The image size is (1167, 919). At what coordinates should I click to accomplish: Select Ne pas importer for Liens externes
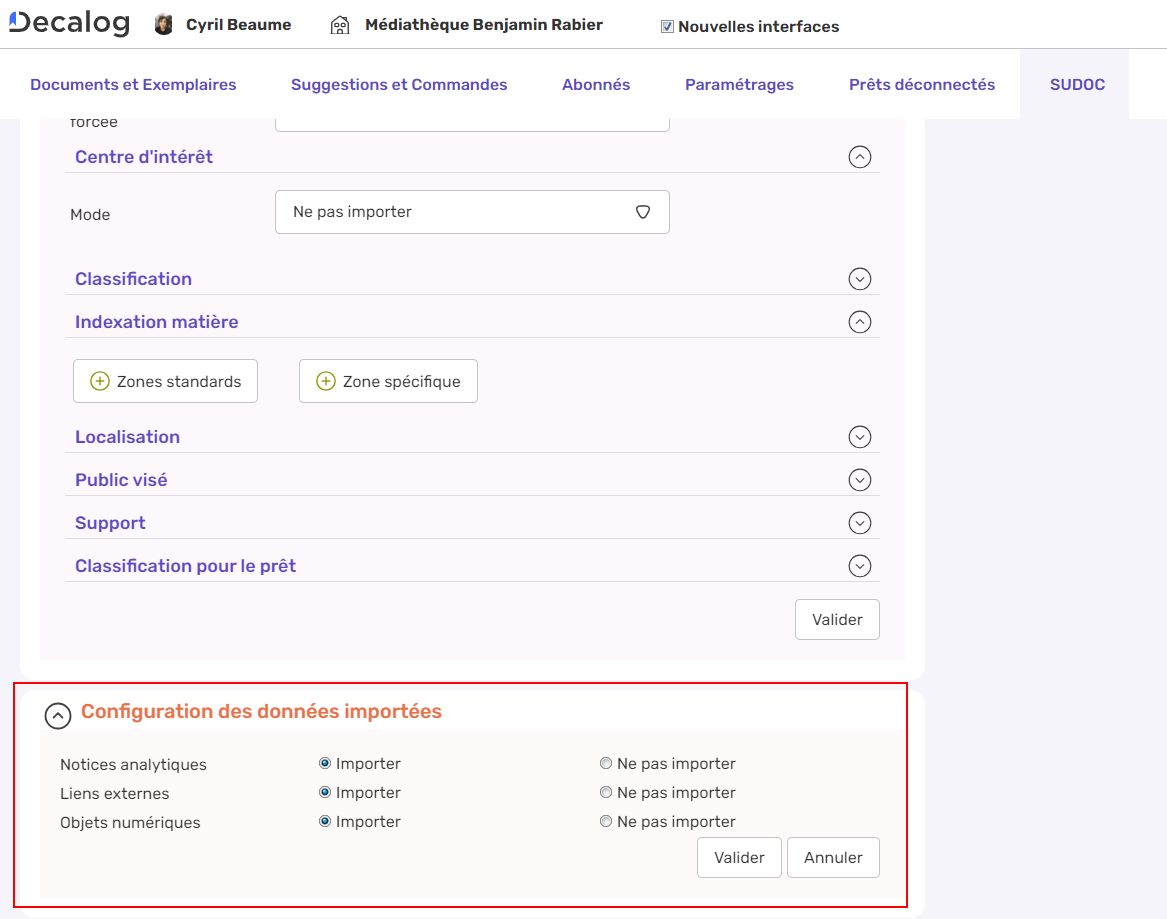coord(606,793)
